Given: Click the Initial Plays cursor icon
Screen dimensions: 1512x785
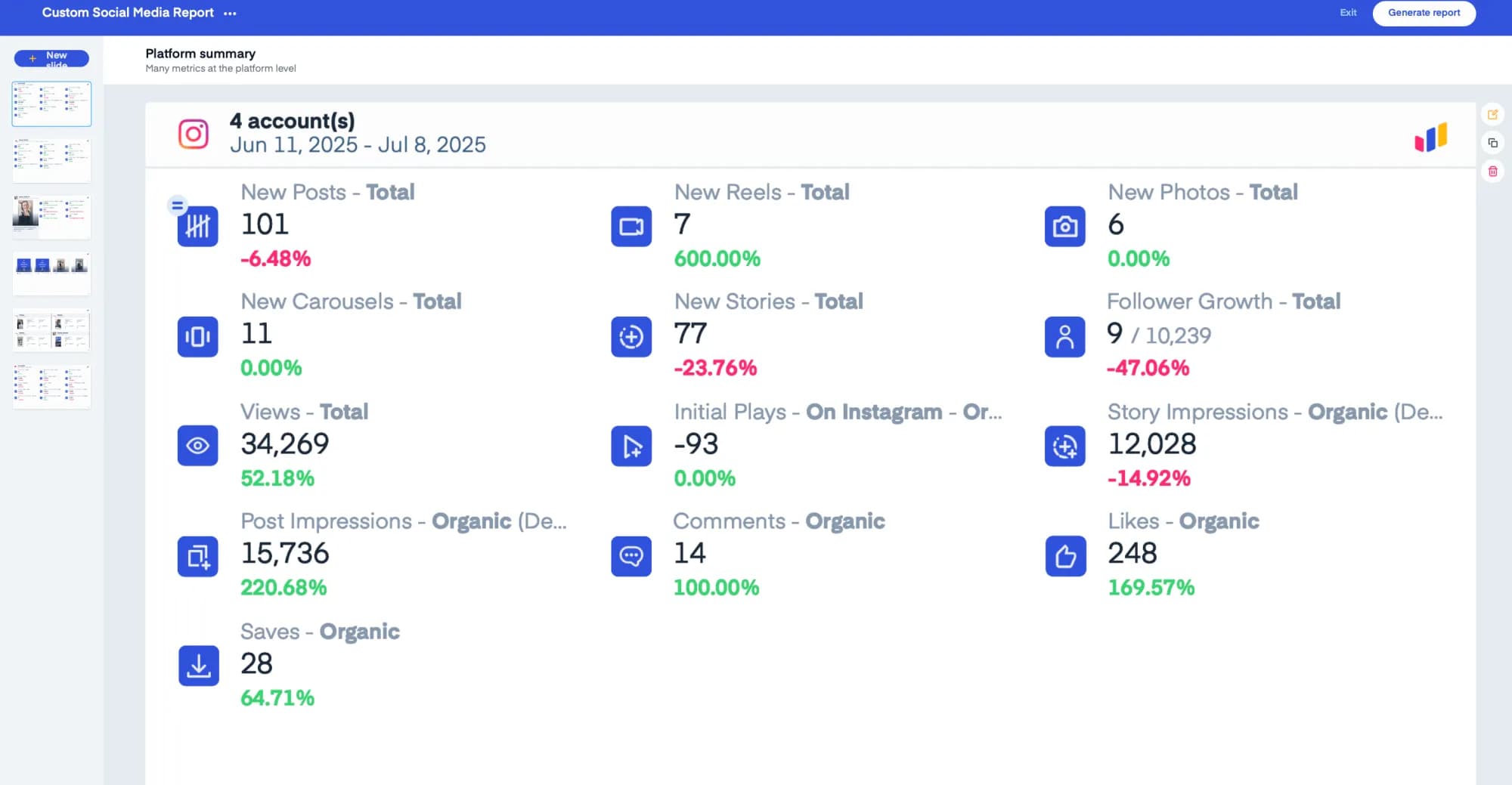Looking at the screenshot, I should [631, 446].
